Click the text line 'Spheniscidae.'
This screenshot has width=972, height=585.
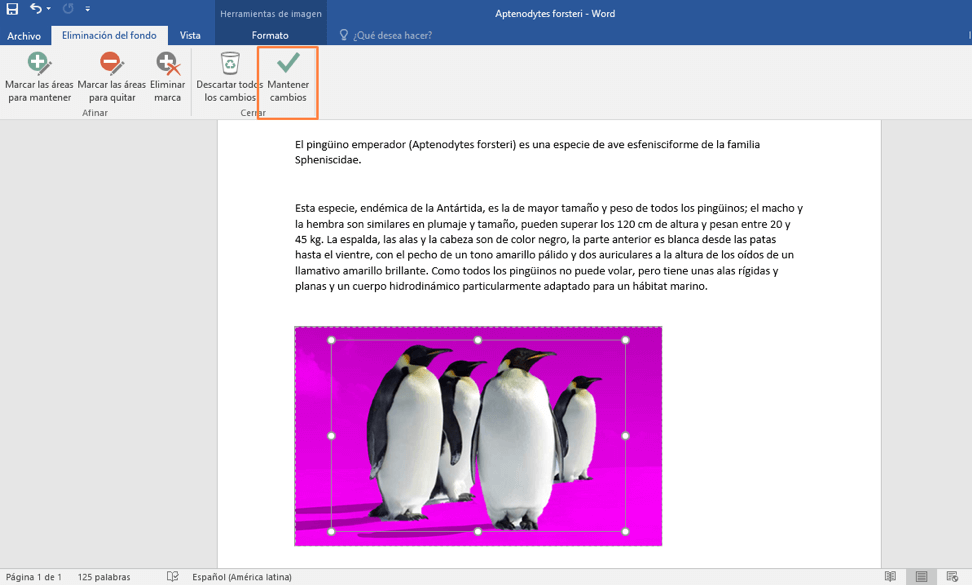(x=328, y=160)
